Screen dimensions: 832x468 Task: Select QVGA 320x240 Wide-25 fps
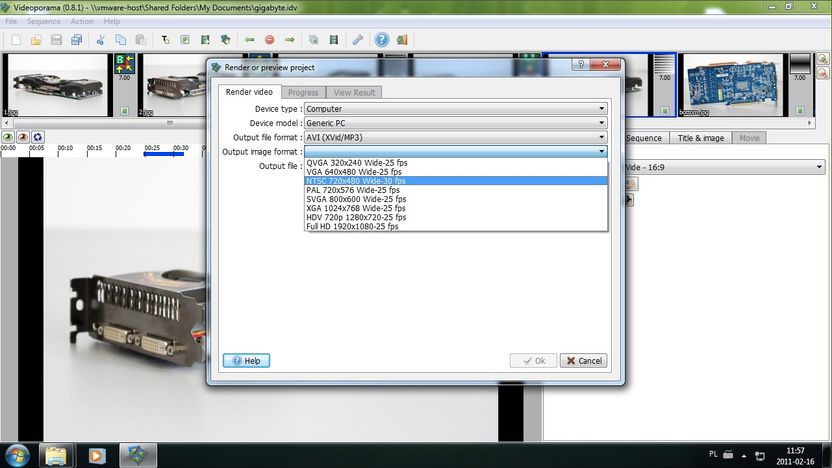456,163
